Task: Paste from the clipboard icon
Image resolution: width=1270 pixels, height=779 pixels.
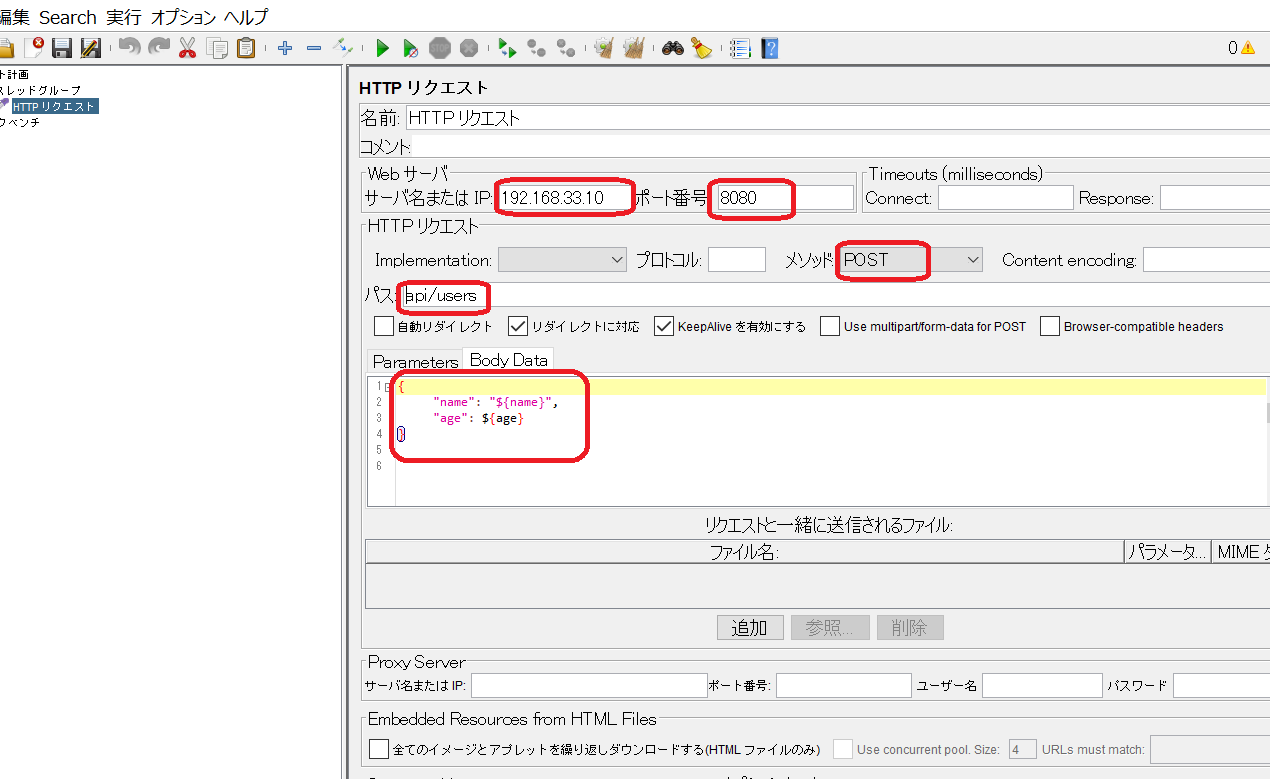Action: coord(245,47)
